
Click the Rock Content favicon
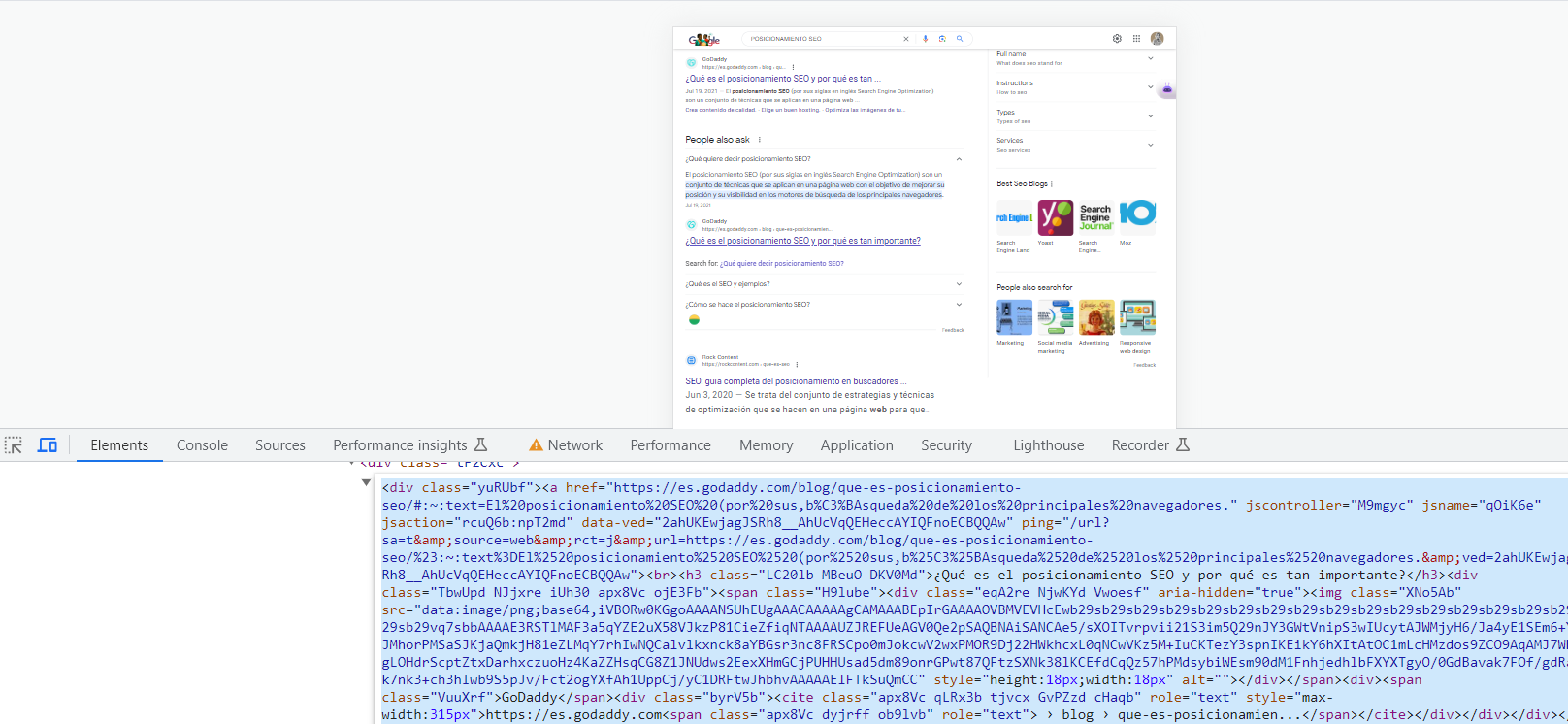click(692, 360)
